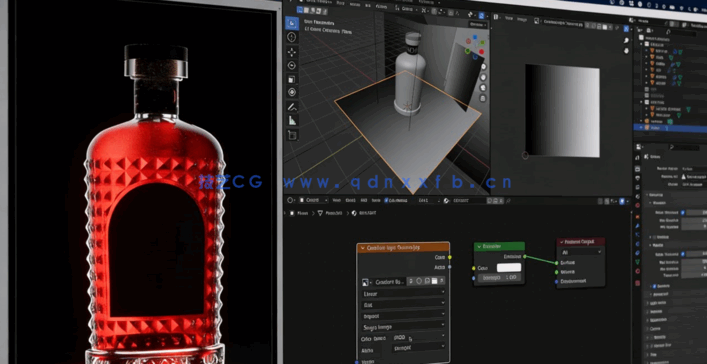Screen dimensions: 707x364
Task: Click unlink X icon in texture node
Action: point(442,281)
